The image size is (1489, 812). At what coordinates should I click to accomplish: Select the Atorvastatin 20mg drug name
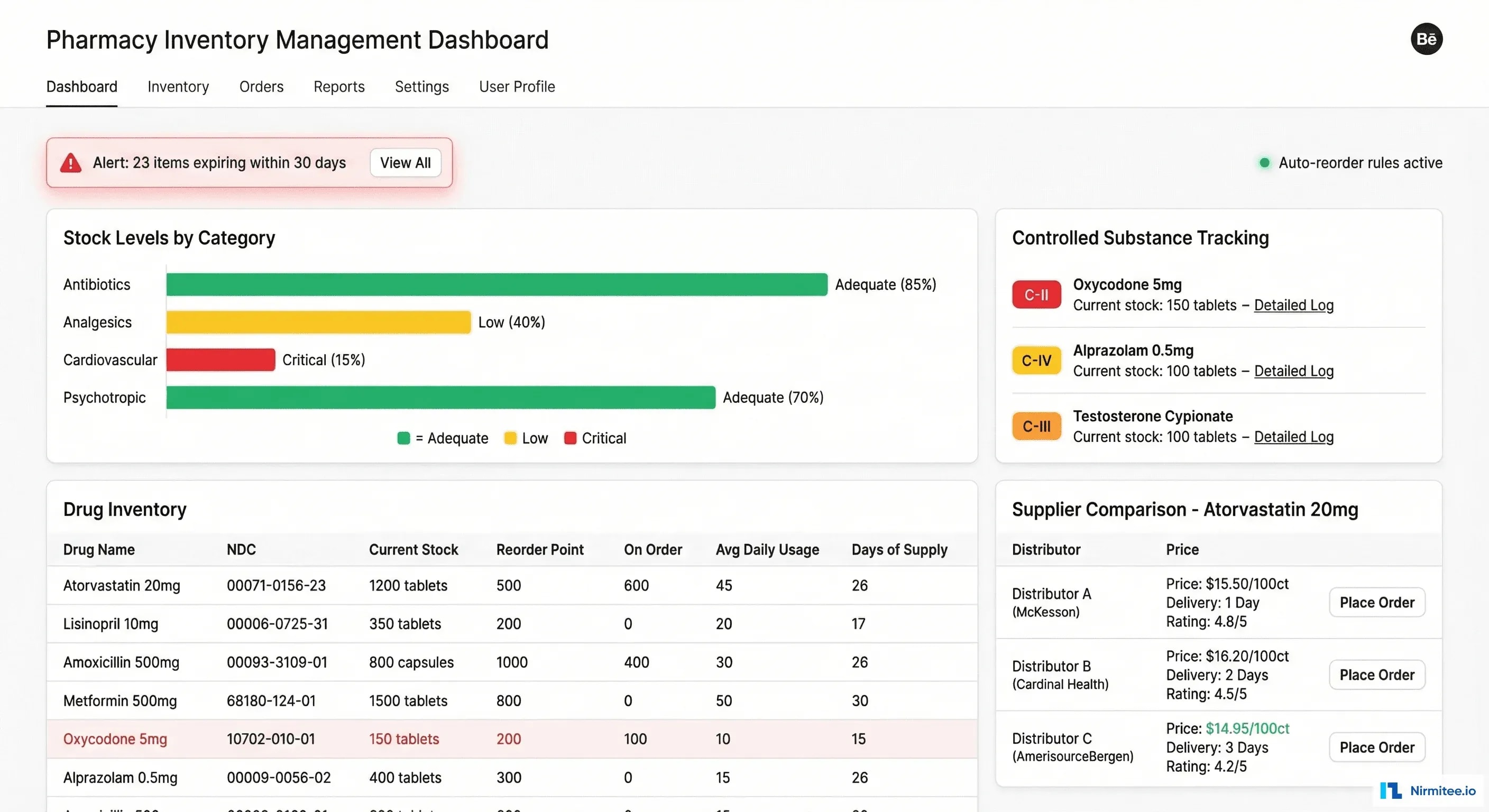coord(122,585)
